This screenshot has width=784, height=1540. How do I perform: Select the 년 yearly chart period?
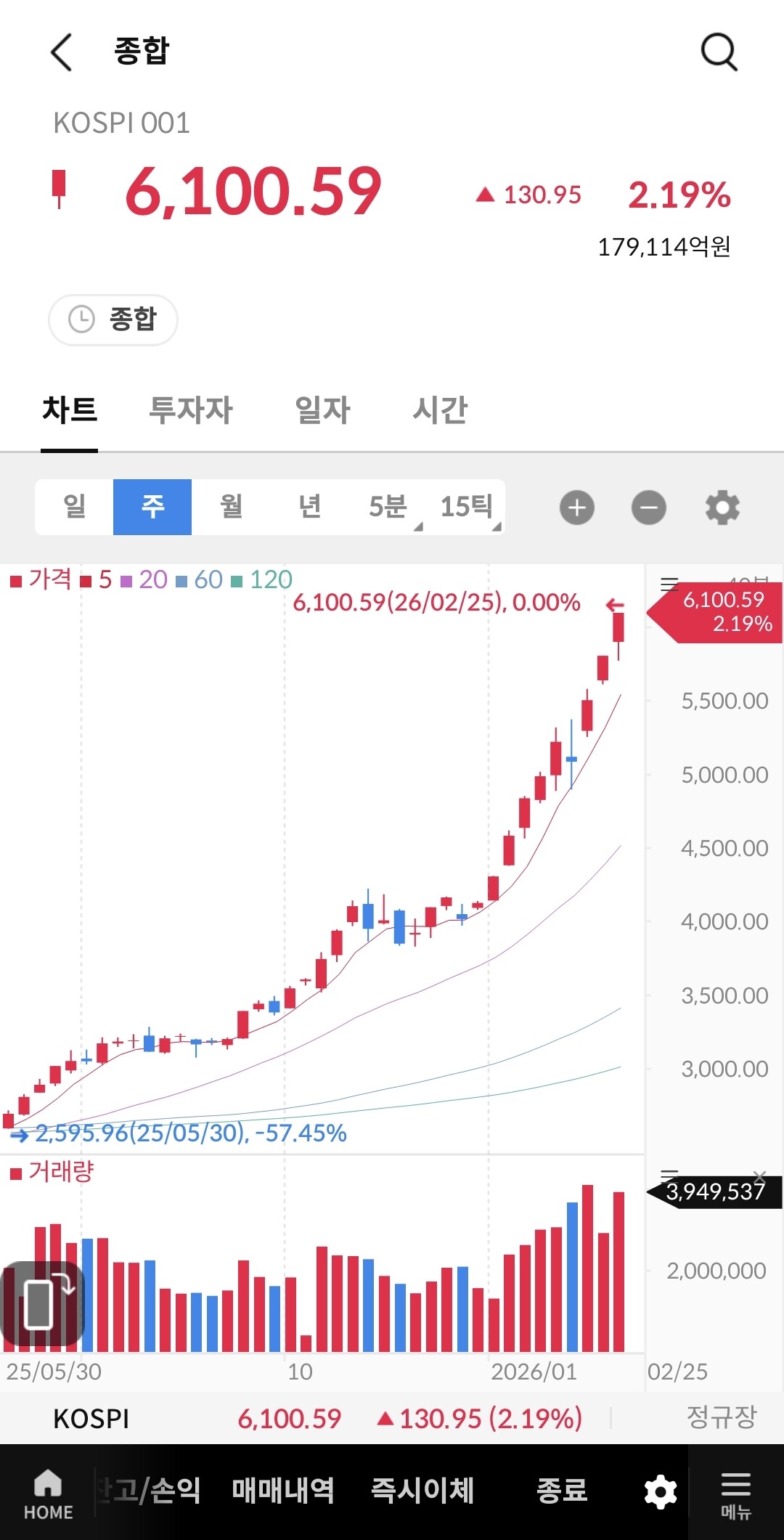(309, 507)
